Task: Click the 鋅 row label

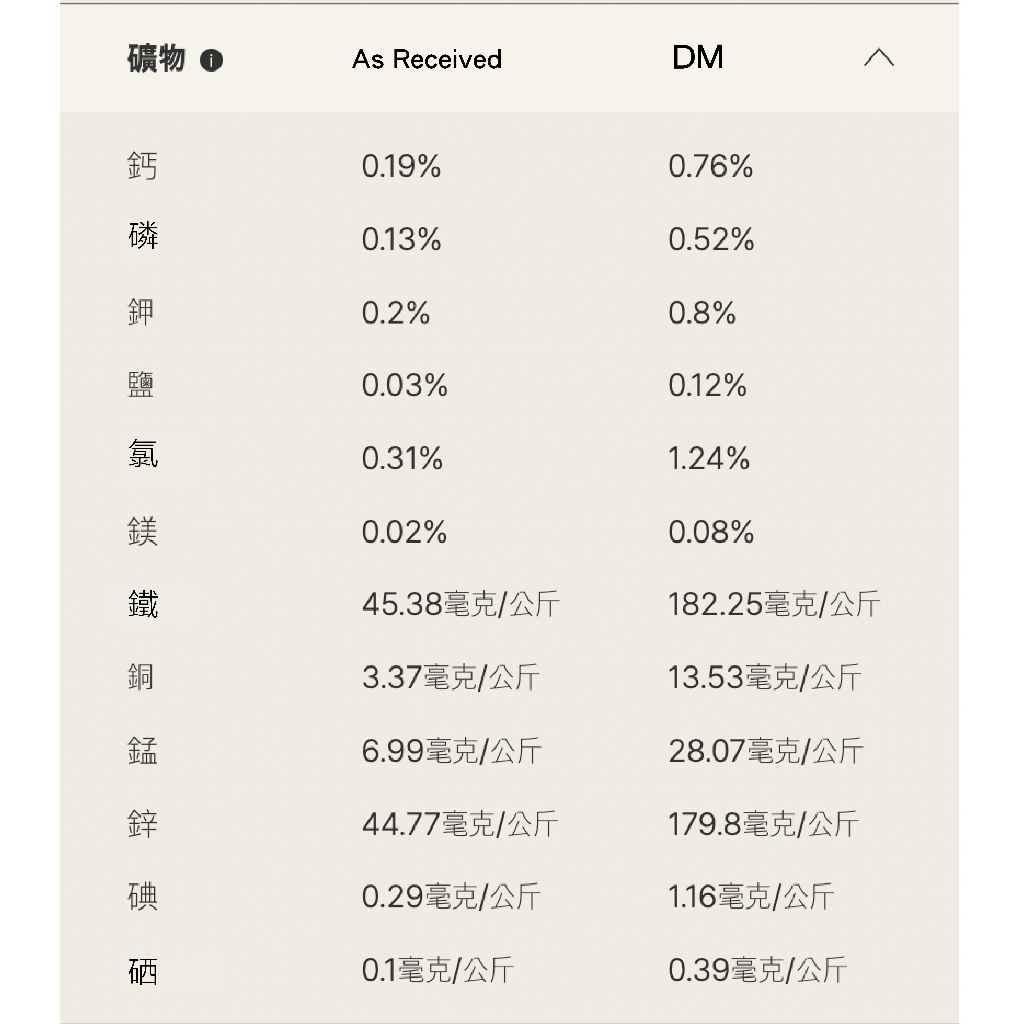Action: coord(143,824)
